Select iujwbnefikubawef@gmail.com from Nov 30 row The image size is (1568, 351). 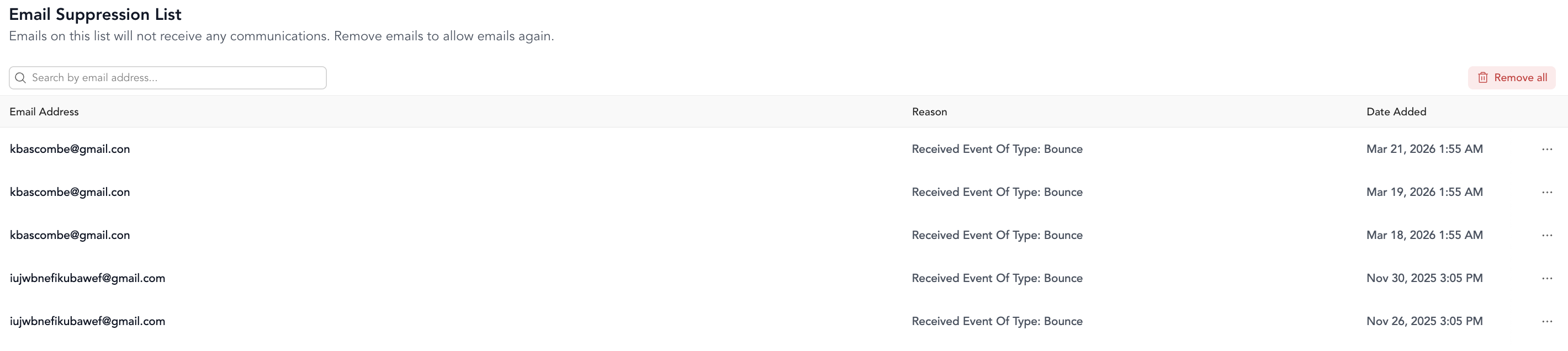[x=87, y=279]
